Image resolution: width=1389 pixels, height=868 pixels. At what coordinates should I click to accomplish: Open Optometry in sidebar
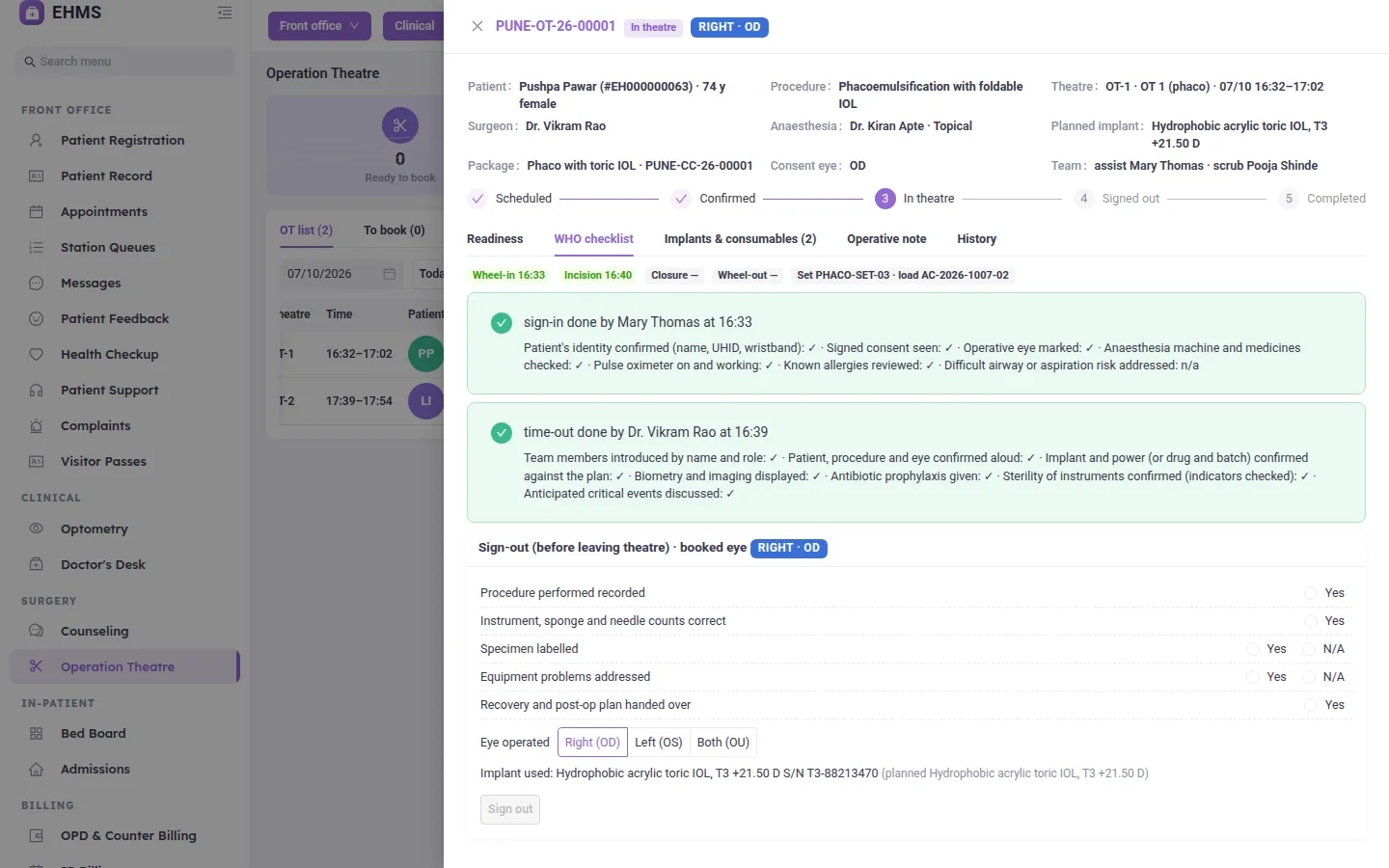click(x=95, y=529)
